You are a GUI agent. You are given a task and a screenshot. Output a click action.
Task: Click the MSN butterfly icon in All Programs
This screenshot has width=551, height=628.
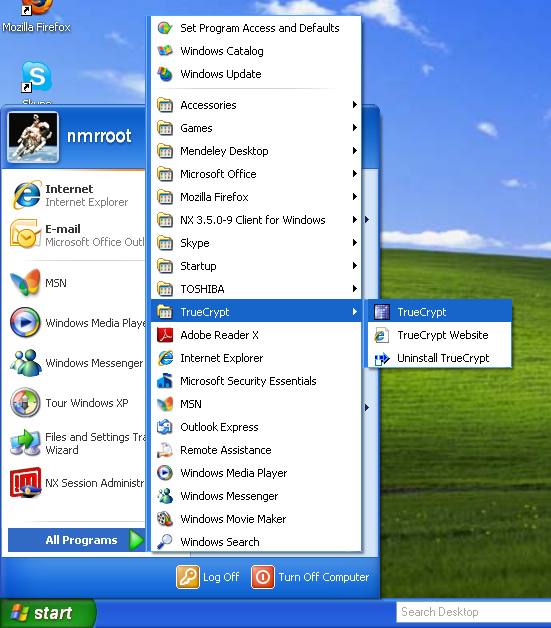pyautogui.click(x=165, y=404)
